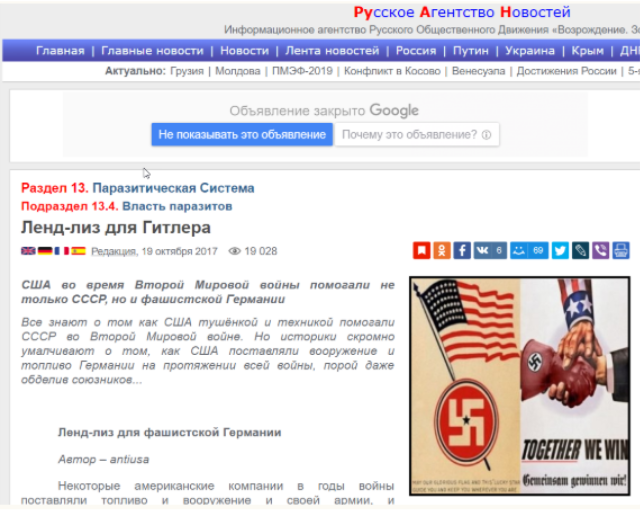Share article on Moi Mir (smiley icon)

coord(529,251)
